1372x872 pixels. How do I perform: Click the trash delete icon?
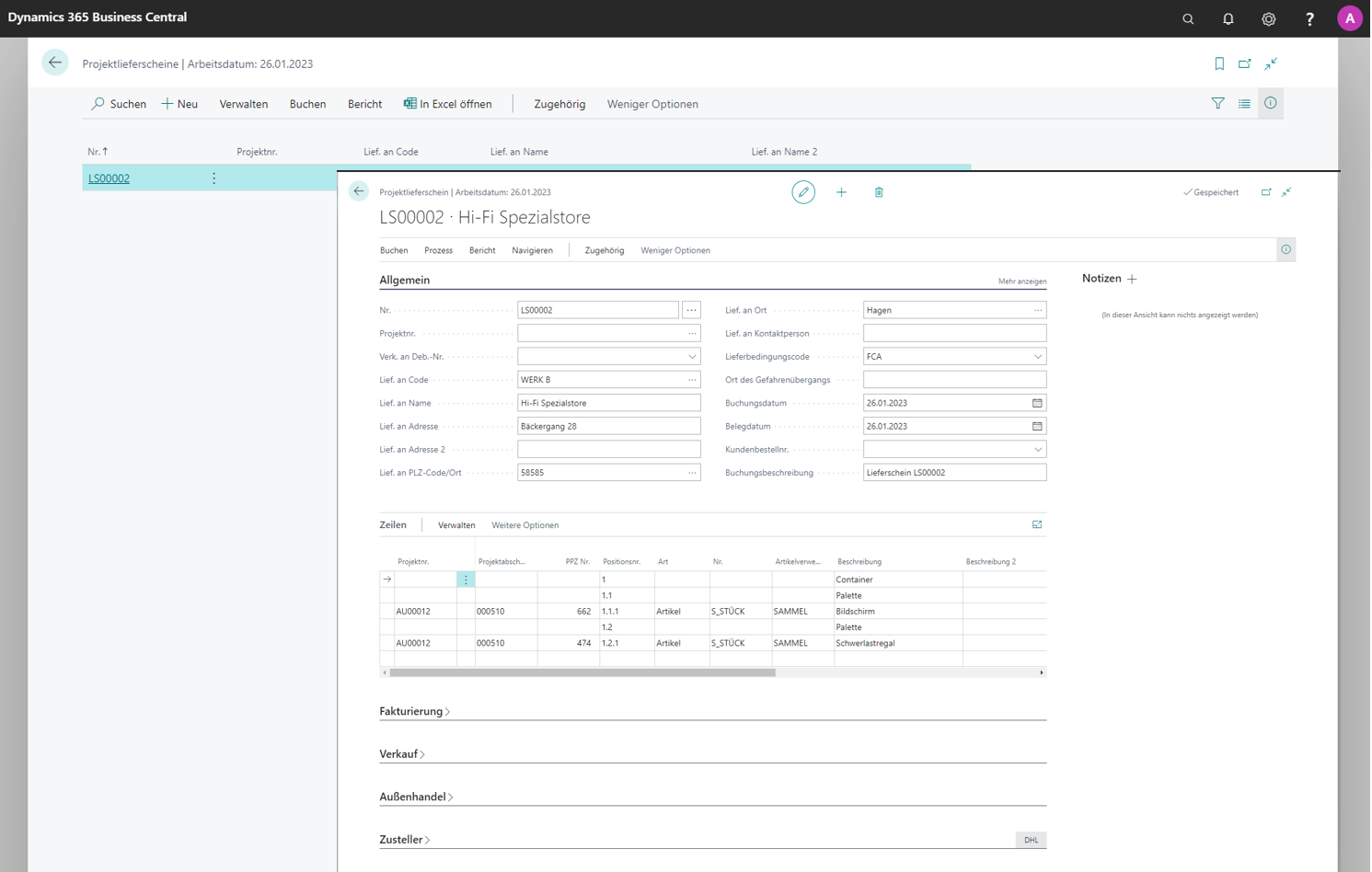point(878,192)
